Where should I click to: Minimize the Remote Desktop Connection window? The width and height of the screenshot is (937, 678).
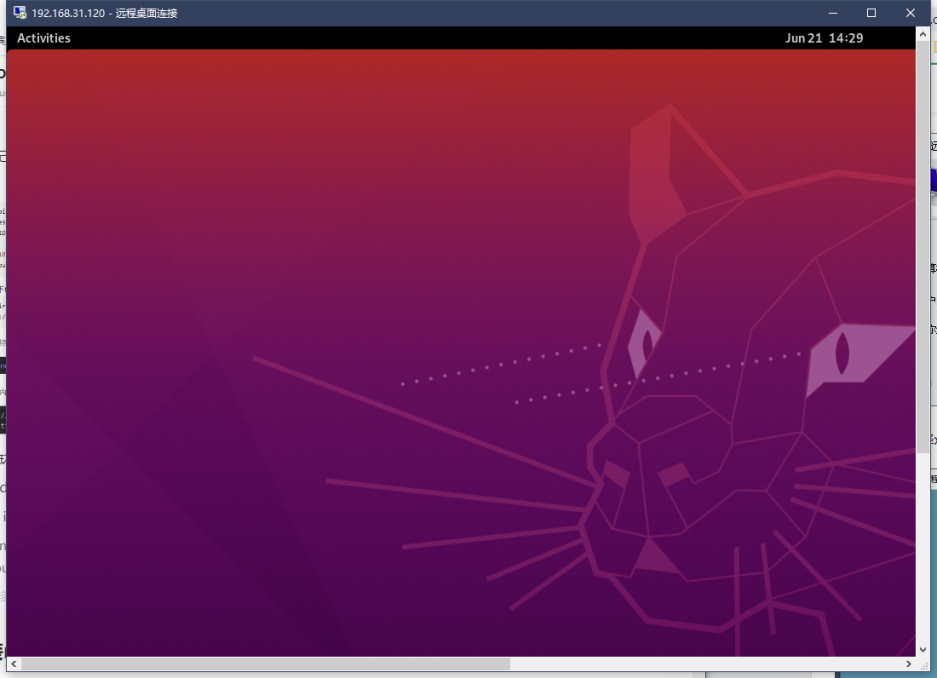point(833,13)
